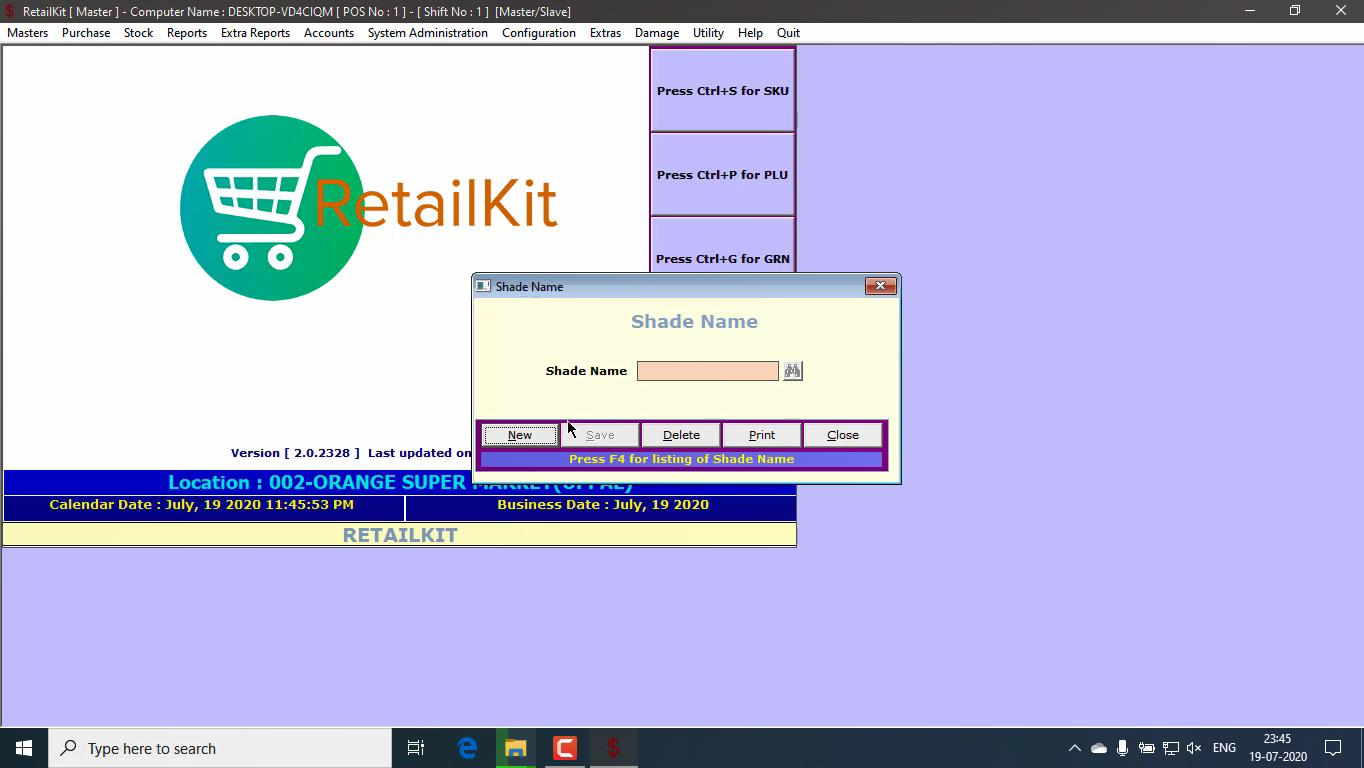1364x768 pixels.
Task: Click the binoculars search icon beside Shade Name
Action: 792,371
